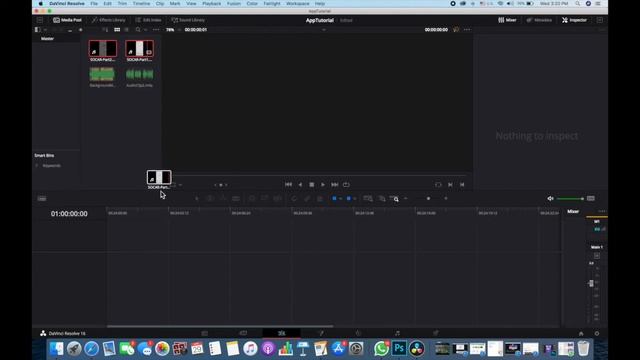Open media pool options three-dot menu
This screenshot has height=360, width=640.
pyautogui.click(x=156, y=30)
